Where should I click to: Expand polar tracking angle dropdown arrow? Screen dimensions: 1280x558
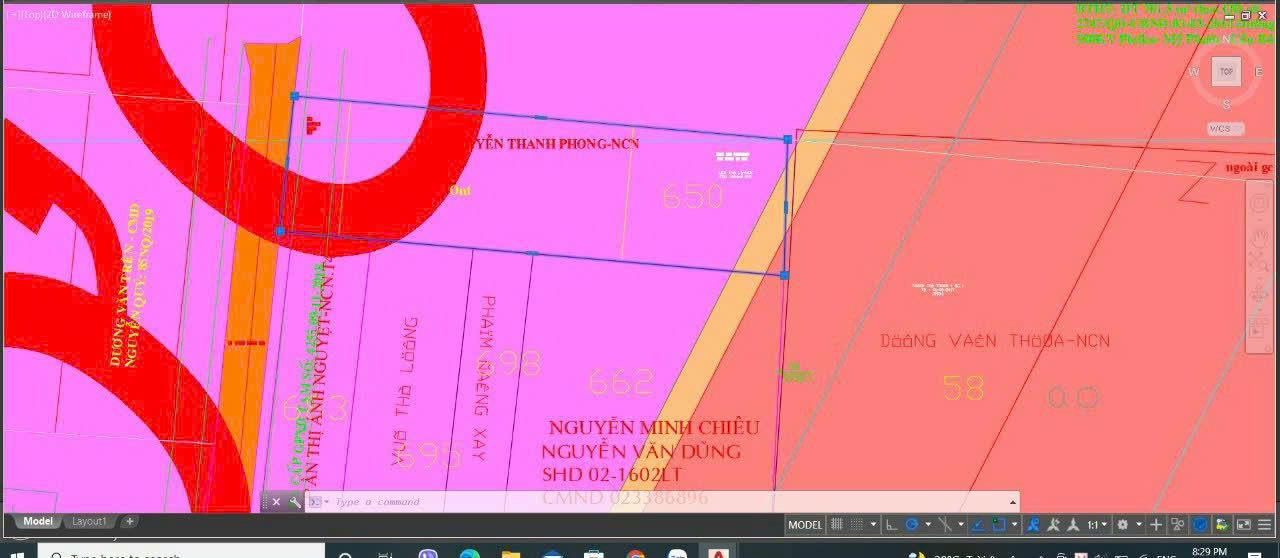click(x=928, y=525)
